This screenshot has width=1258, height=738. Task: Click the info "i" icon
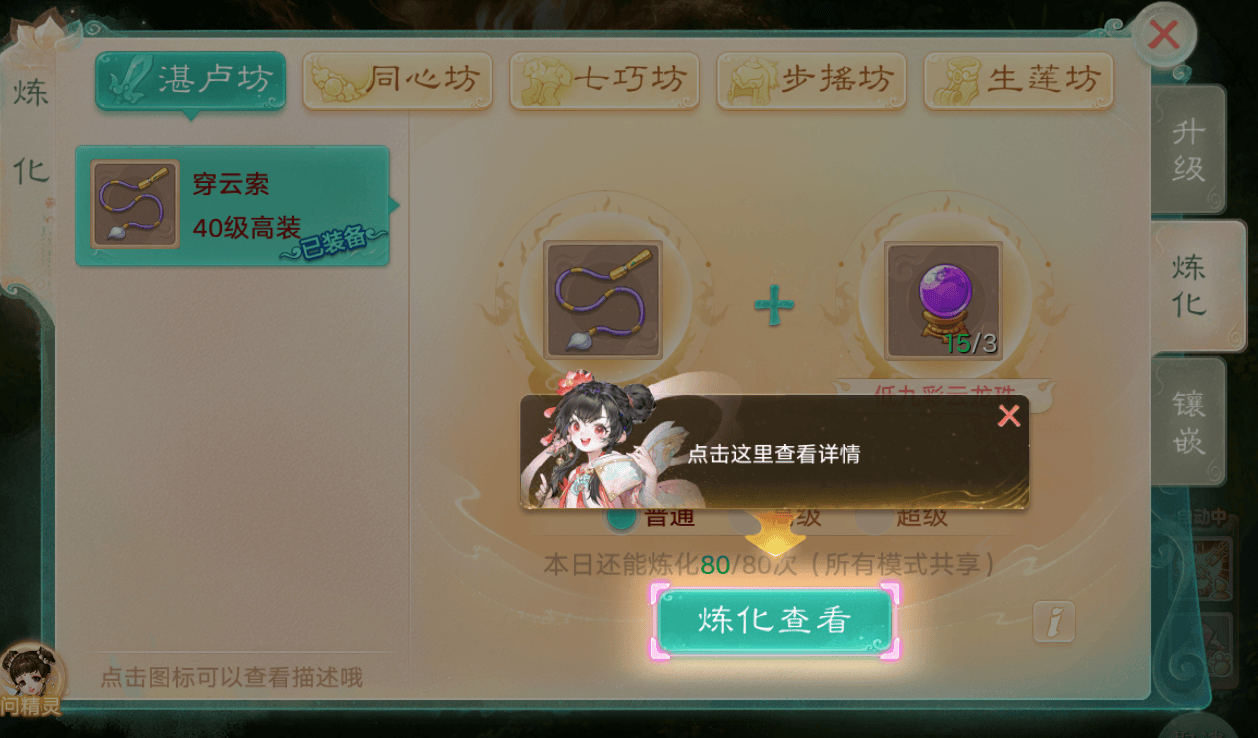click(1054, 621)
